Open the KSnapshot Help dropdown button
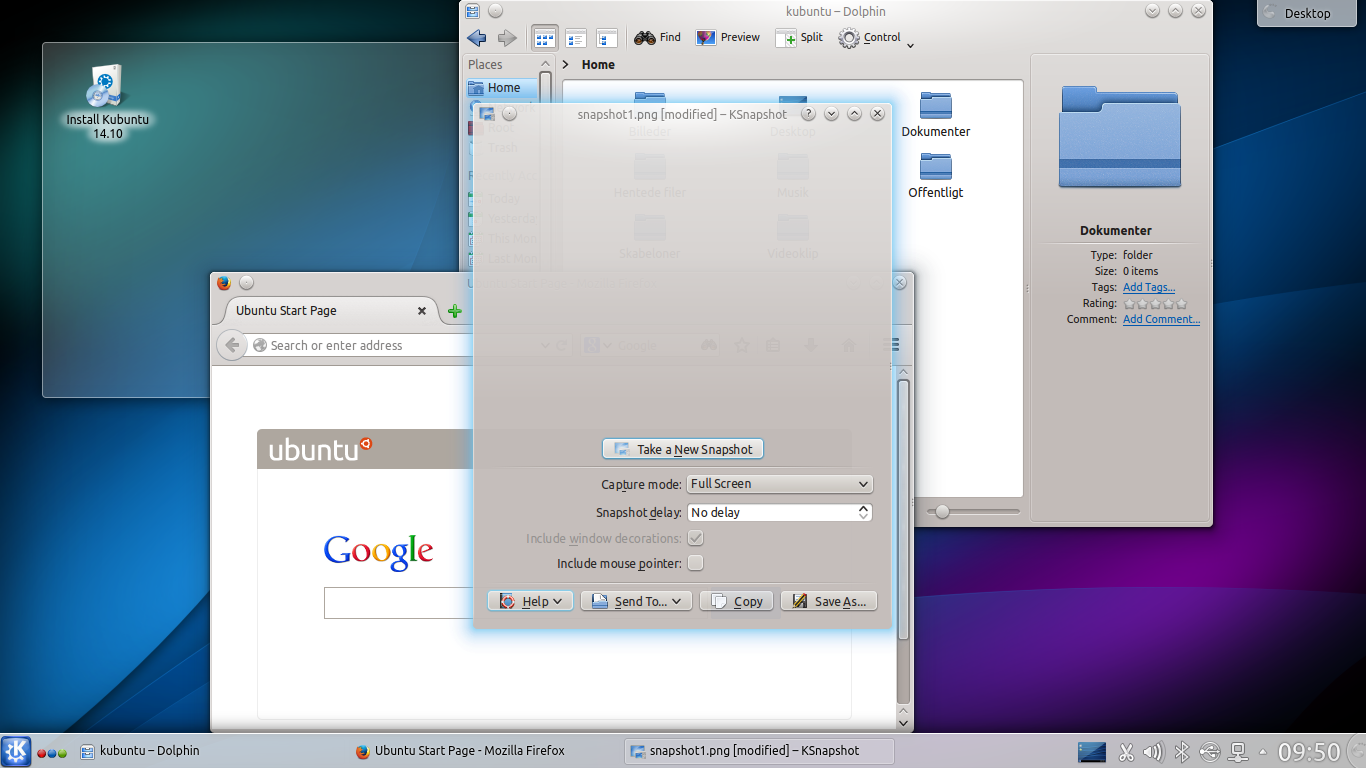The height and width of the screenshot is (768, 1366). point(530,601)
